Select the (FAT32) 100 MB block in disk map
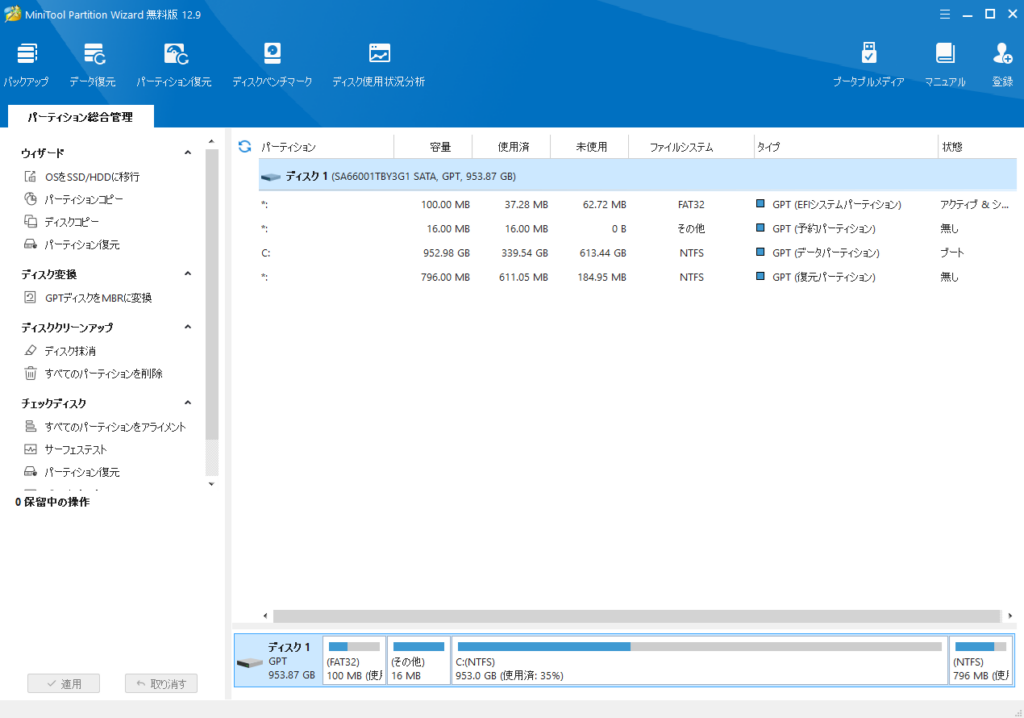Image resolution: width=1024 pixels, height=718 pixels. [355, 661]
